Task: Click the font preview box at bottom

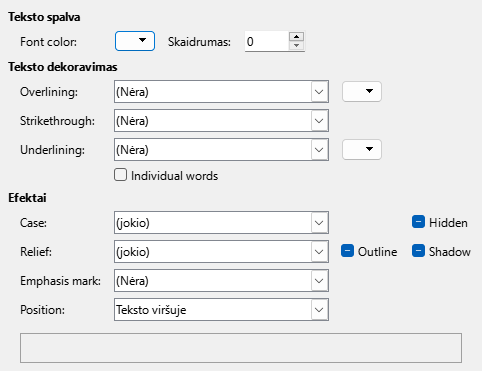Action: (241, 348)
